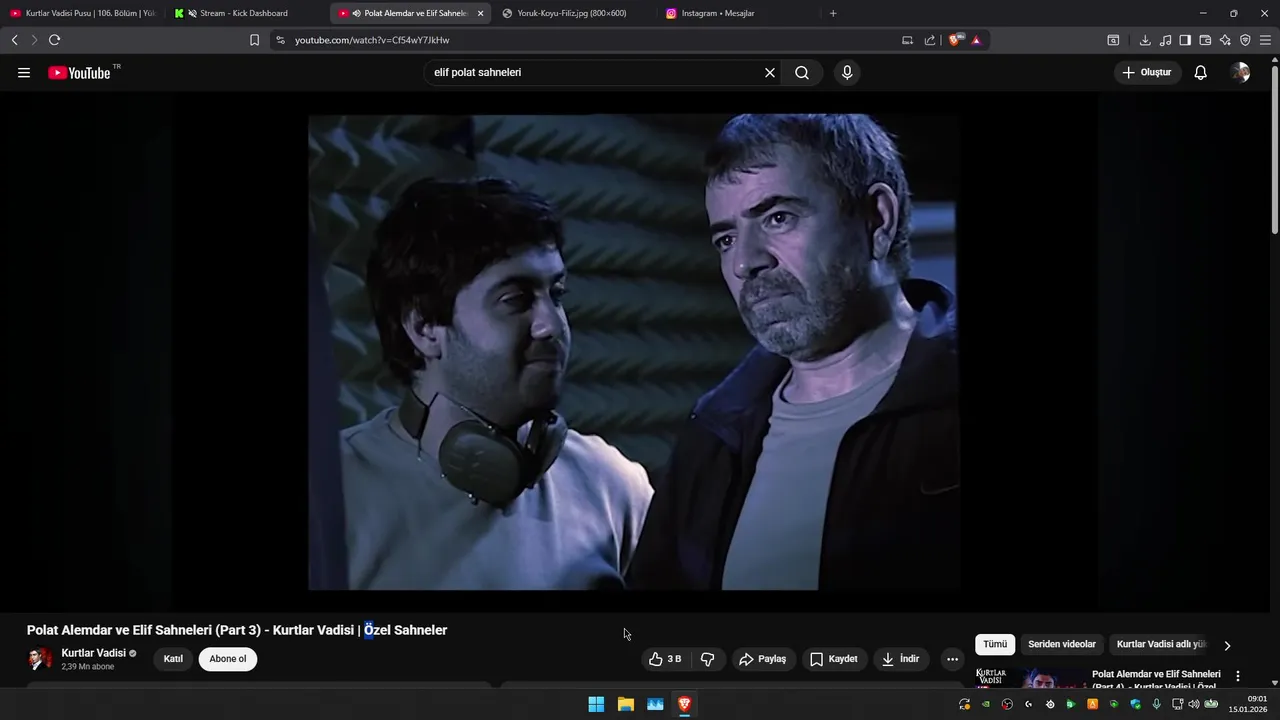Click the Oluştur create button
The height and width of the screenshot is (720, 1280).
click(x=1147, y=73)
